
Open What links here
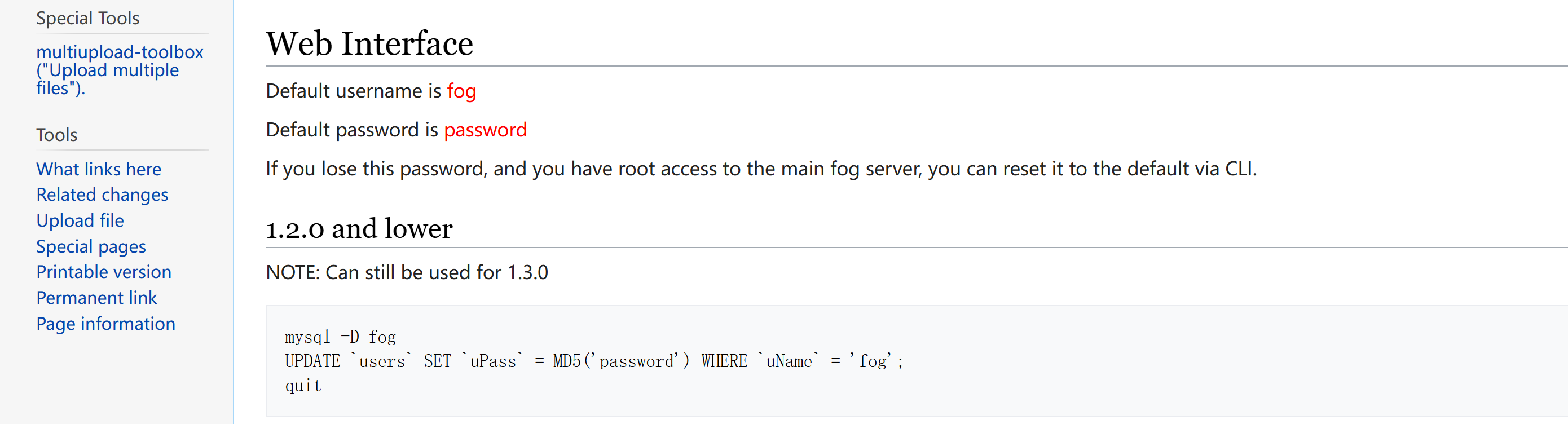99,169
